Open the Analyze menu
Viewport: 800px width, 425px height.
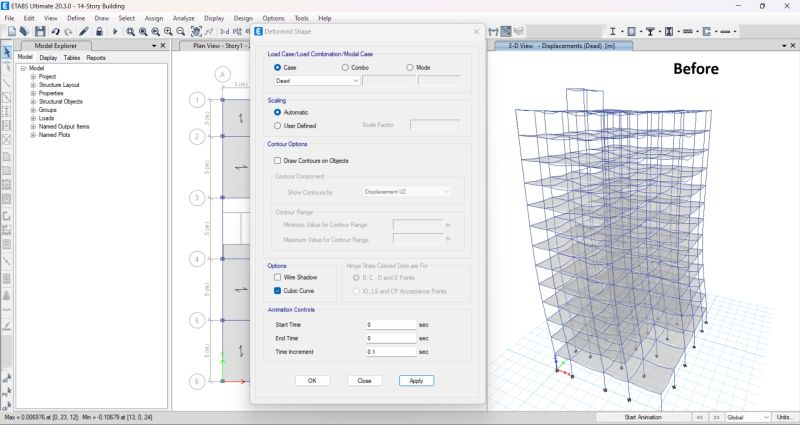pos(184,18)
